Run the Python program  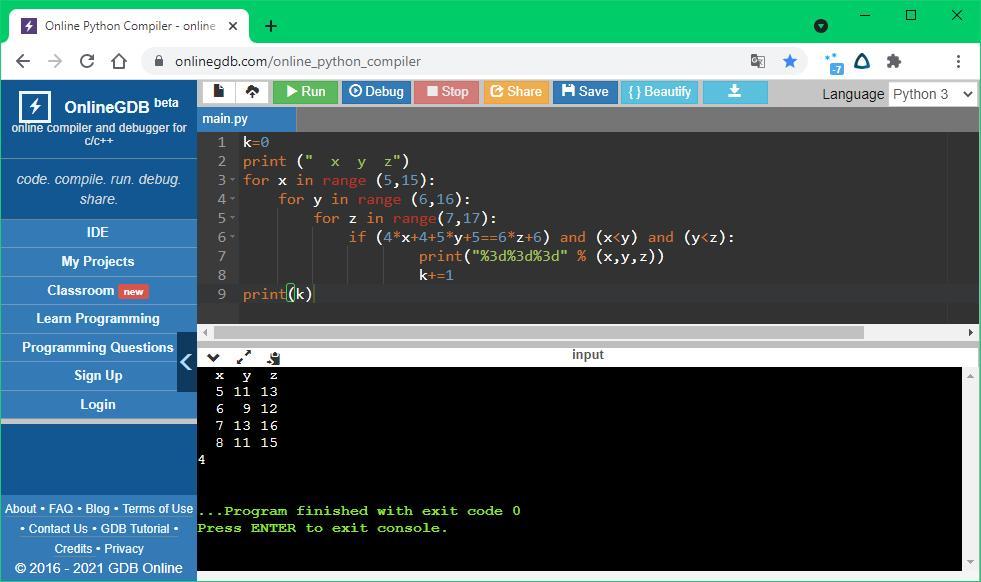[305, 91]
